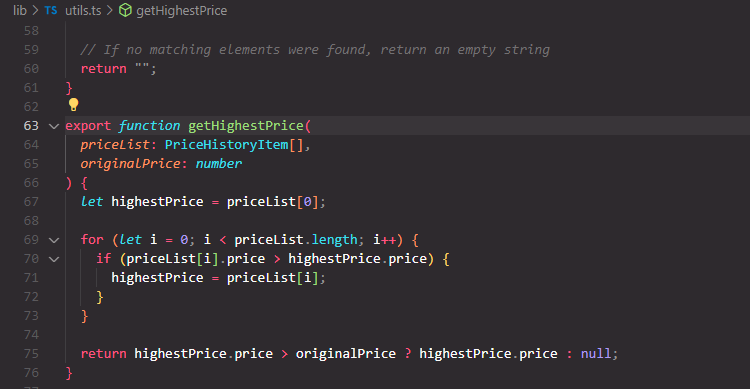
Task: Click the PriceHistoryItem type reference
Action: tap(226, 144)
